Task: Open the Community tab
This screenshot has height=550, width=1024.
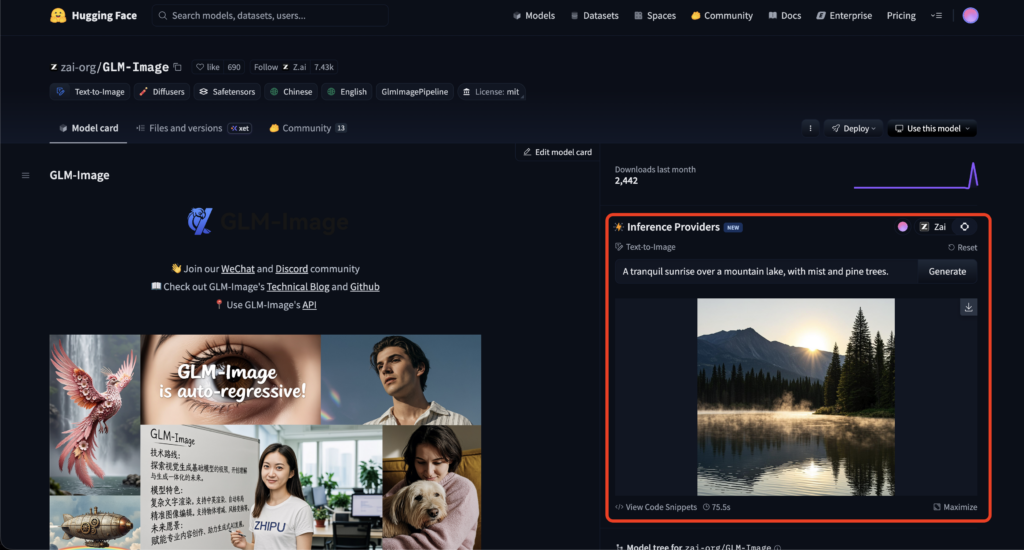Action: pyautogui.click(x=306, y=128)
